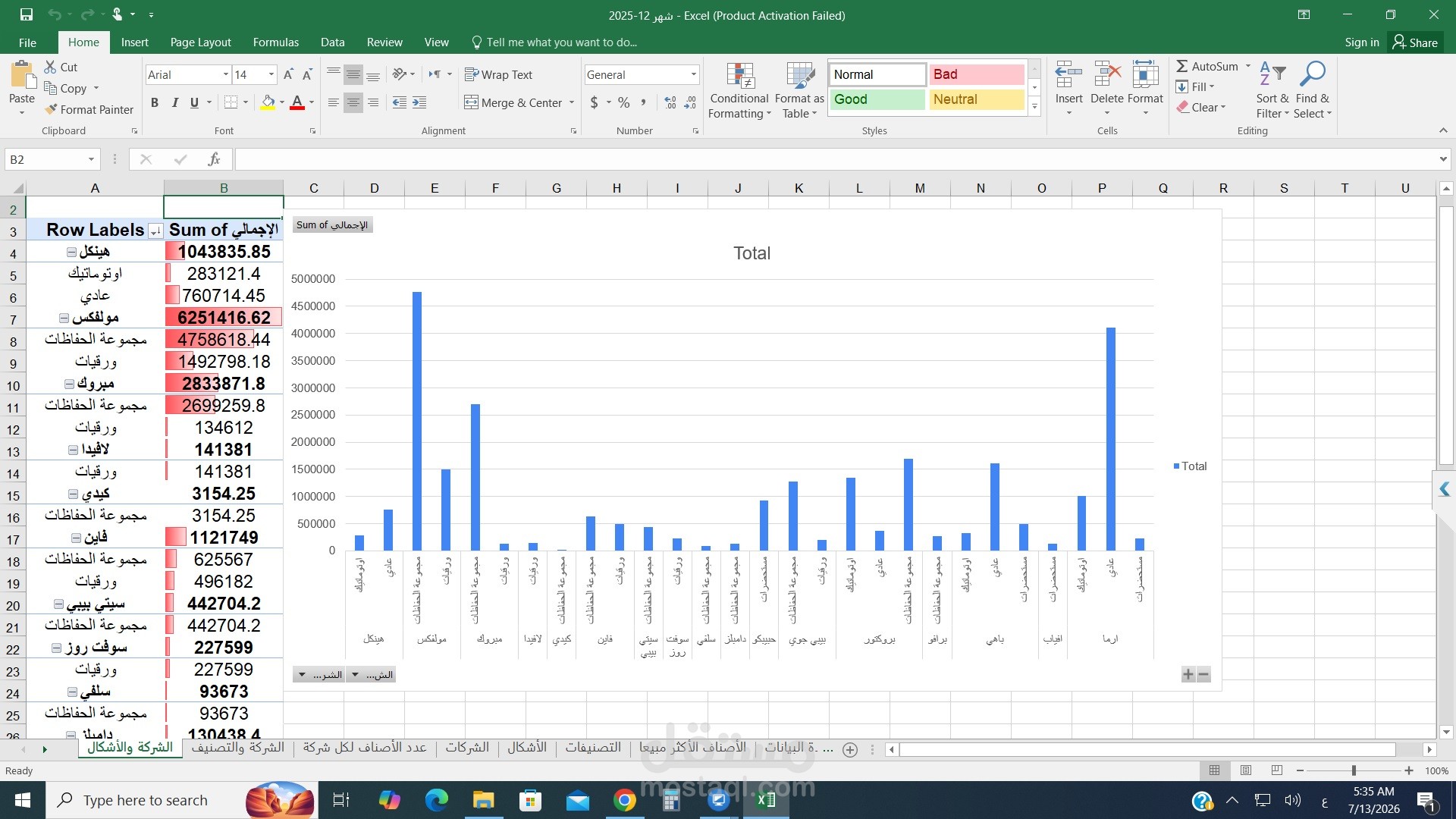
Task: Click the Merge & Center icon
Action: point(471,102)
